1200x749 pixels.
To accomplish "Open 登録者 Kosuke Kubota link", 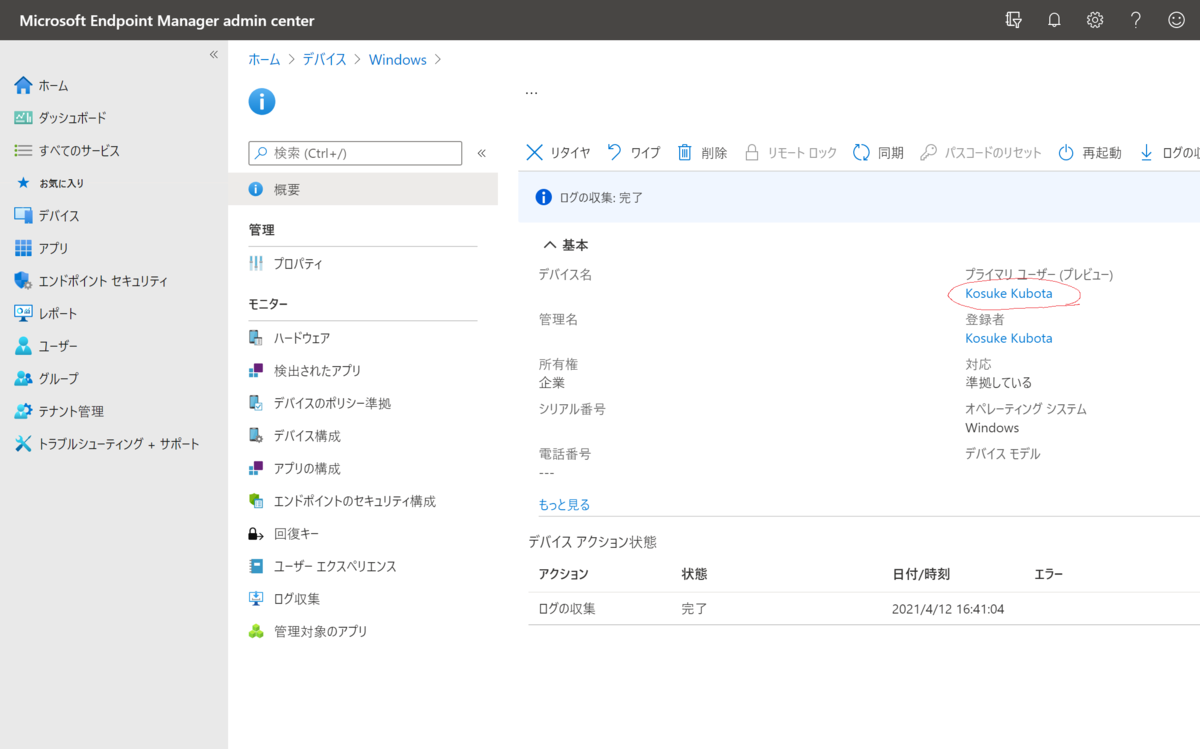I will pyautogui.click(x=1008, y=338).
